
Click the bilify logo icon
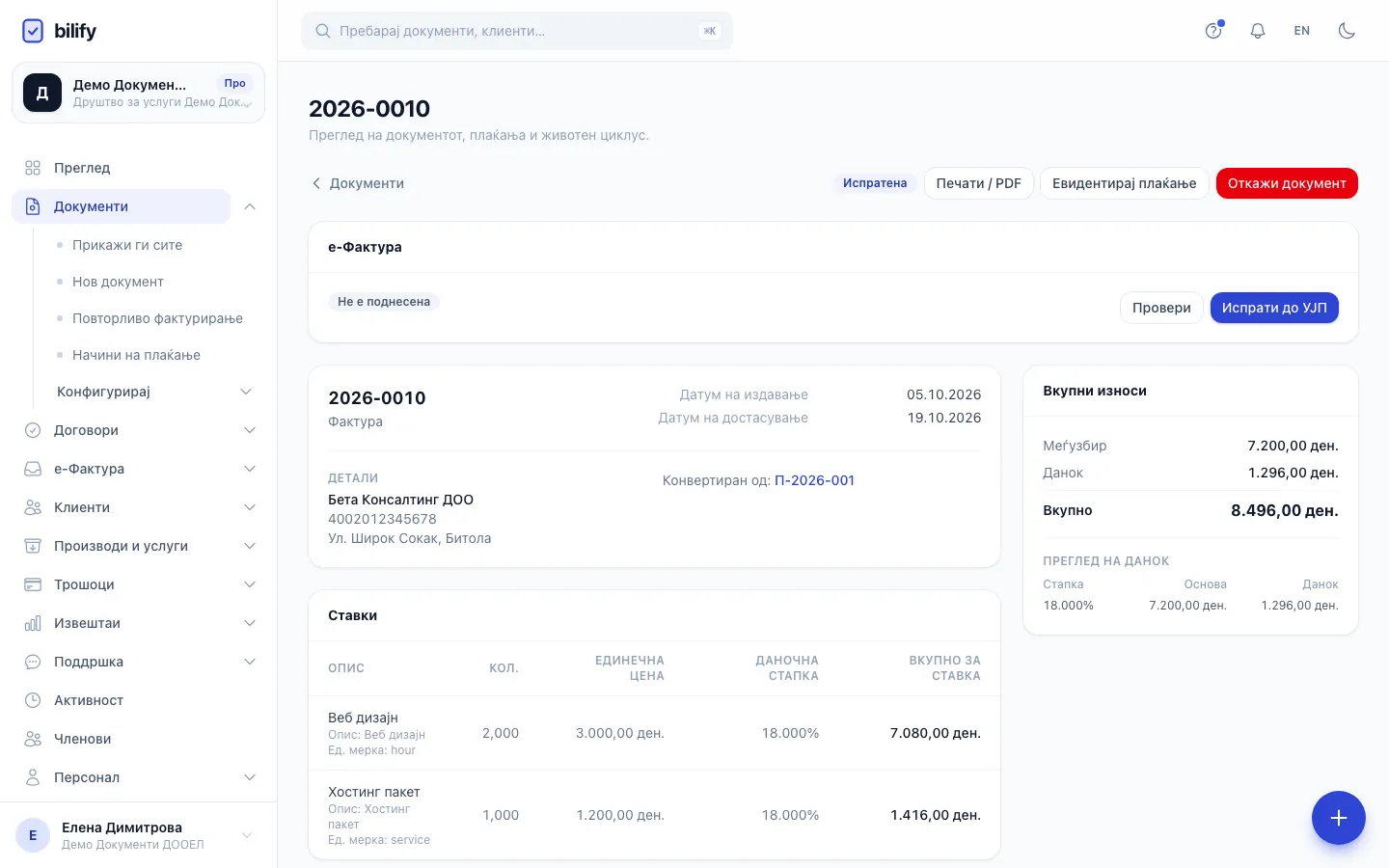click(x=33, y=31)
